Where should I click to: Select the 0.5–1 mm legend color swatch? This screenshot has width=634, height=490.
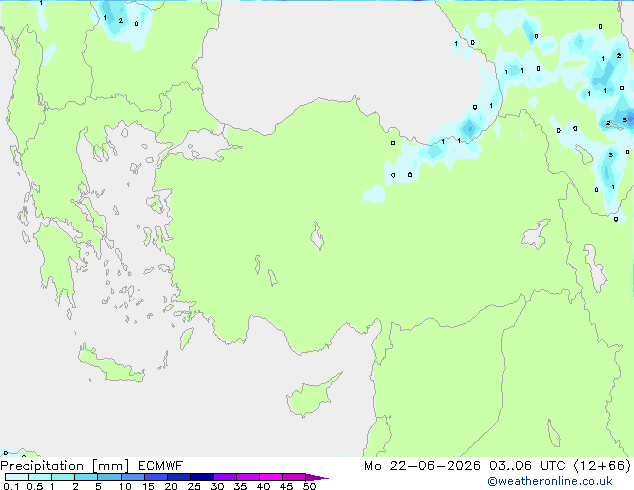coord(40,477)
